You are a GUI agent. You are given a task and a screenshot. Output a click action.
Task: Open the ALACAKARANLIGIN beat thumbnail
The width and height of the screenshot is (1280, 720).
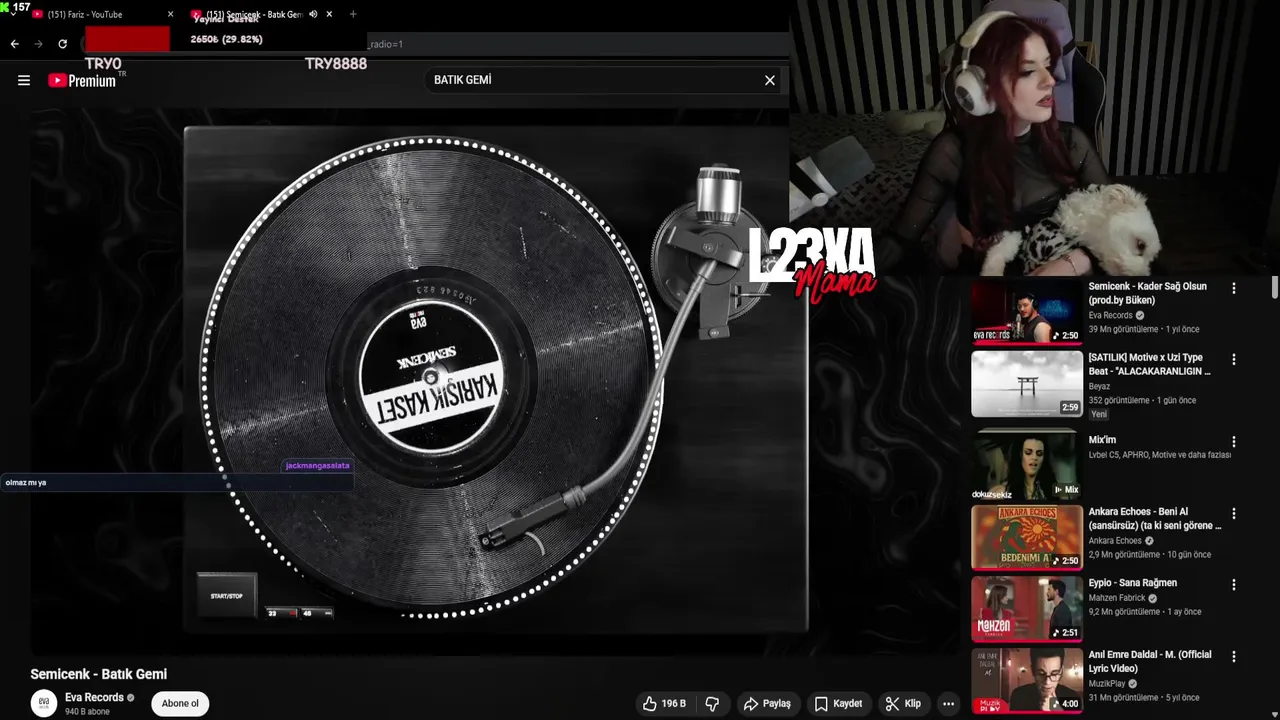(x=1027, y=383)
